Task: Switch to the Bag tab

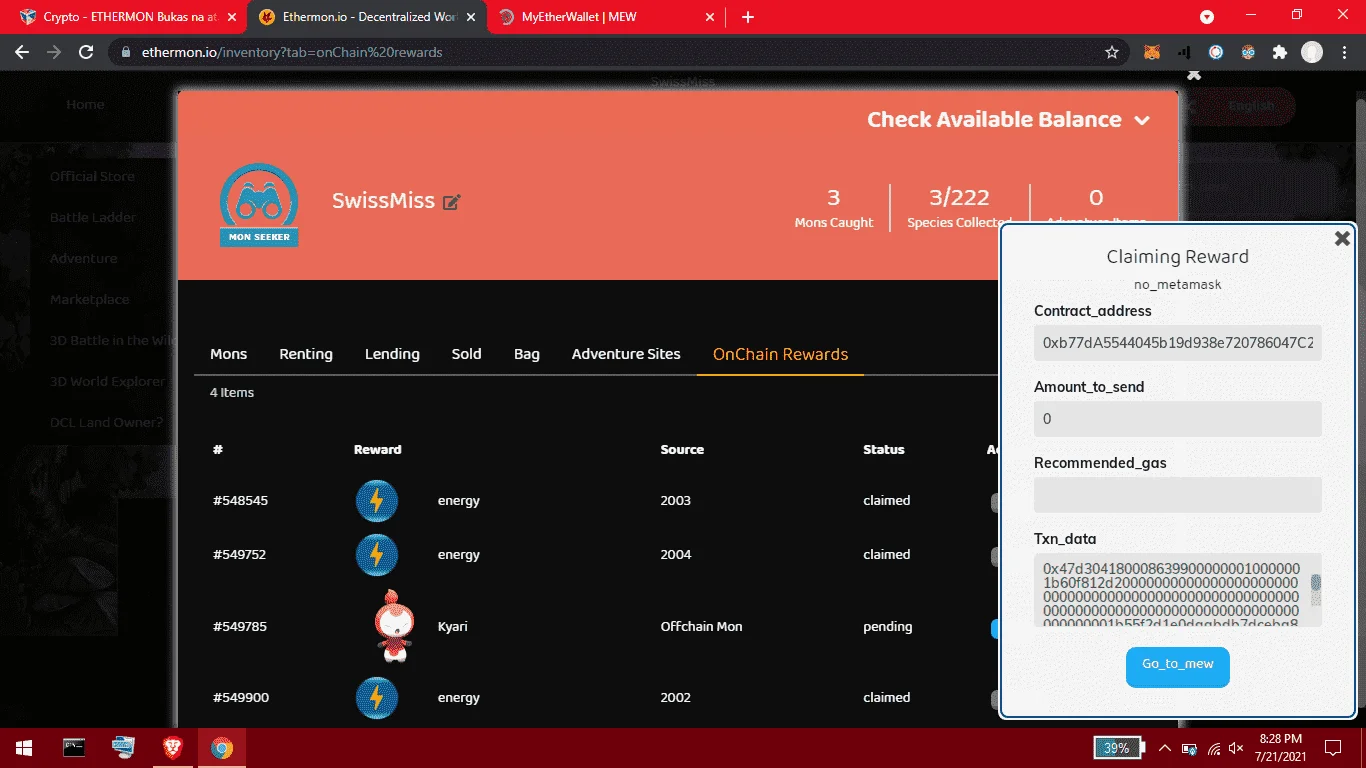Action: click(527, 354)
